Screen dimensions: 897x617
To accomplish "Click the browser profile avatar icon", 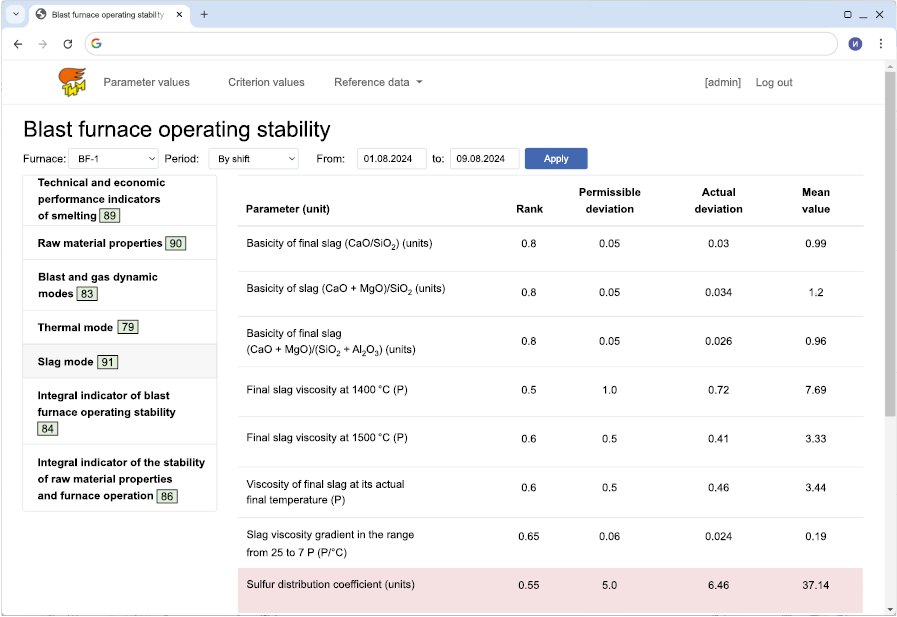I will click(855, 44).
